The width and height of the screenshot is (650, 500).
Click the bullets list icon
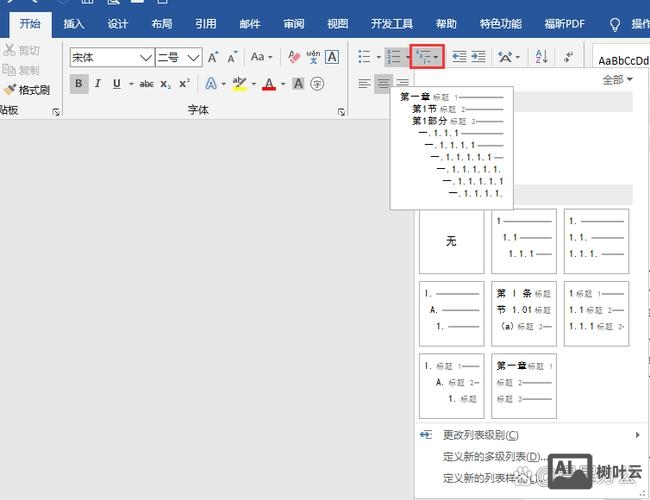364,57
